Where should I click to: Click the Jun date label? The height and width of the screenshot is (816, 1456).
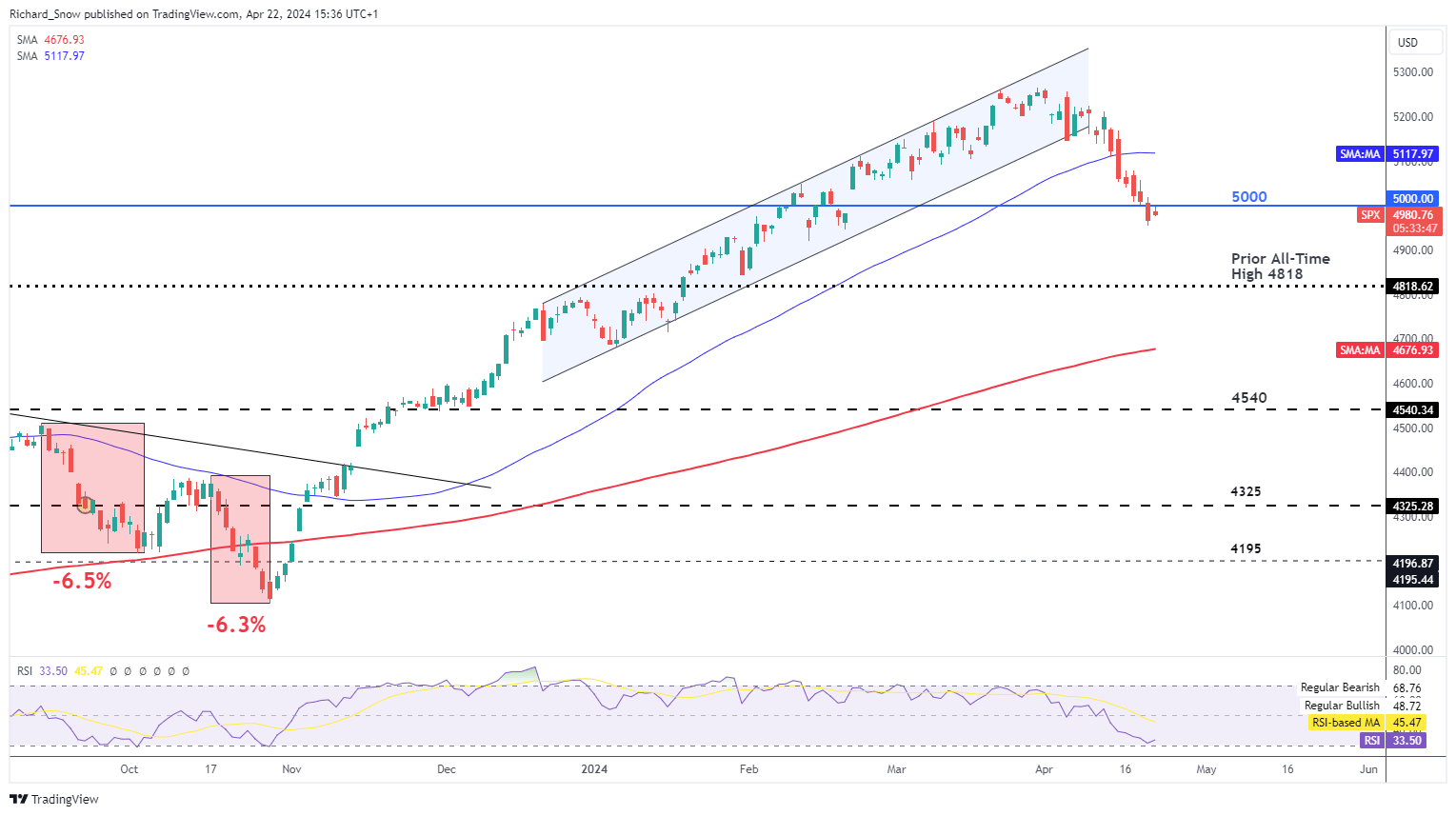pyautogui.click(x=1368, y=769)
